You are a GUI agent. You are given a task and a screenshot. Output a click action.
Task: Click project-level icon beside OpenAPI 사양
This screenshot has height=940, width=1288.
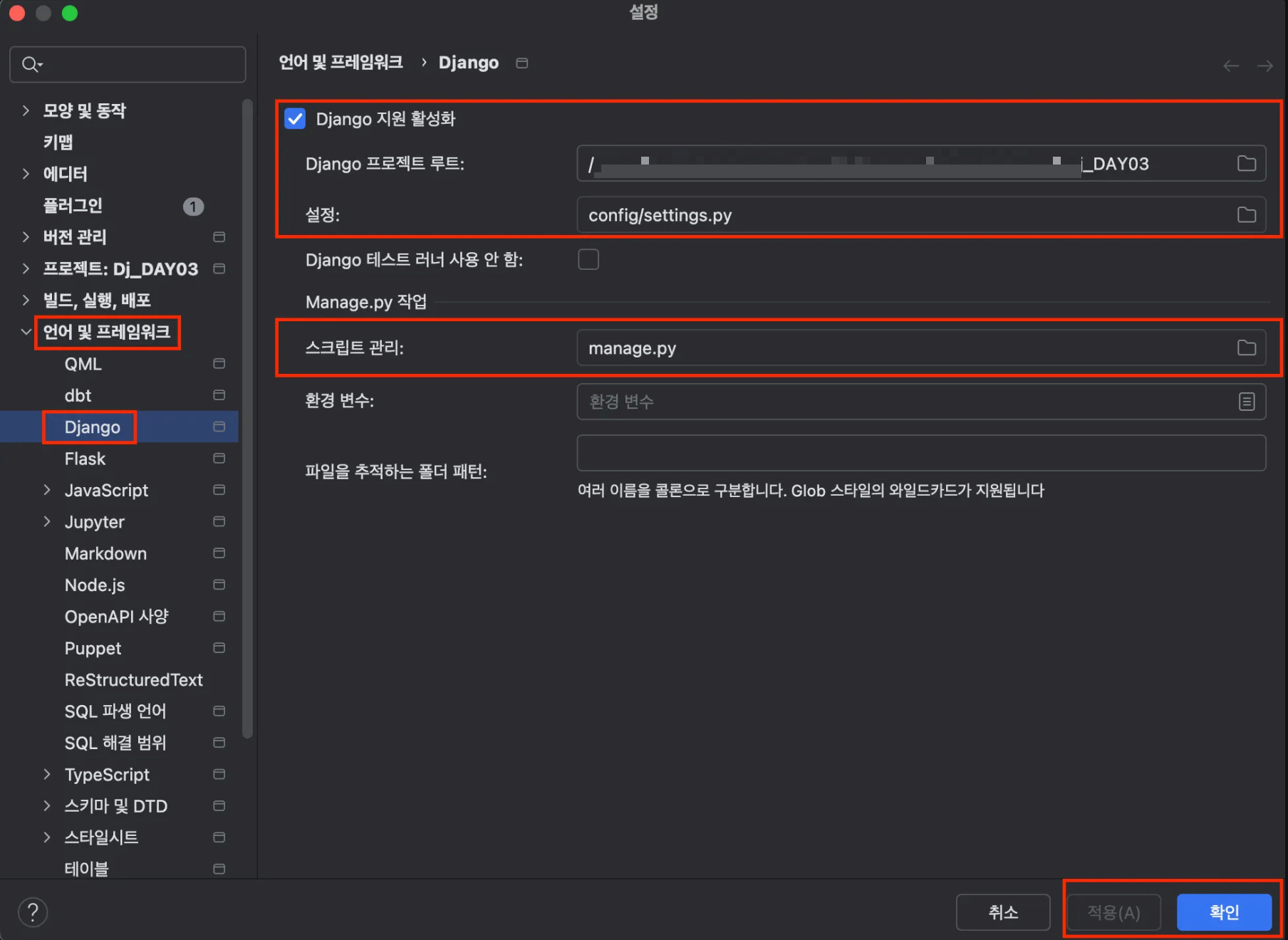219,617
